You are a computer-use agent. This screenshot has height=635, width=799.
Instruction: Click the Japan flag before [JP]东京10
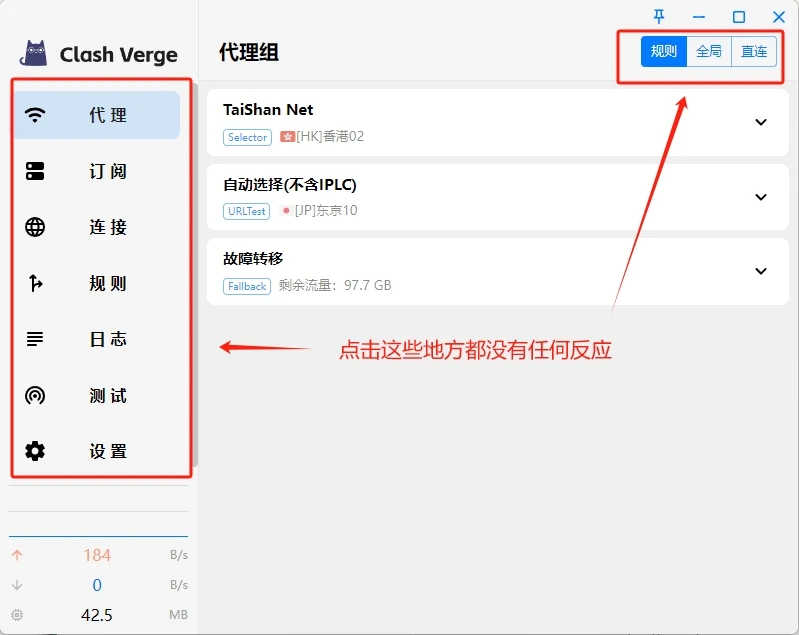click(x=286, y=210)
